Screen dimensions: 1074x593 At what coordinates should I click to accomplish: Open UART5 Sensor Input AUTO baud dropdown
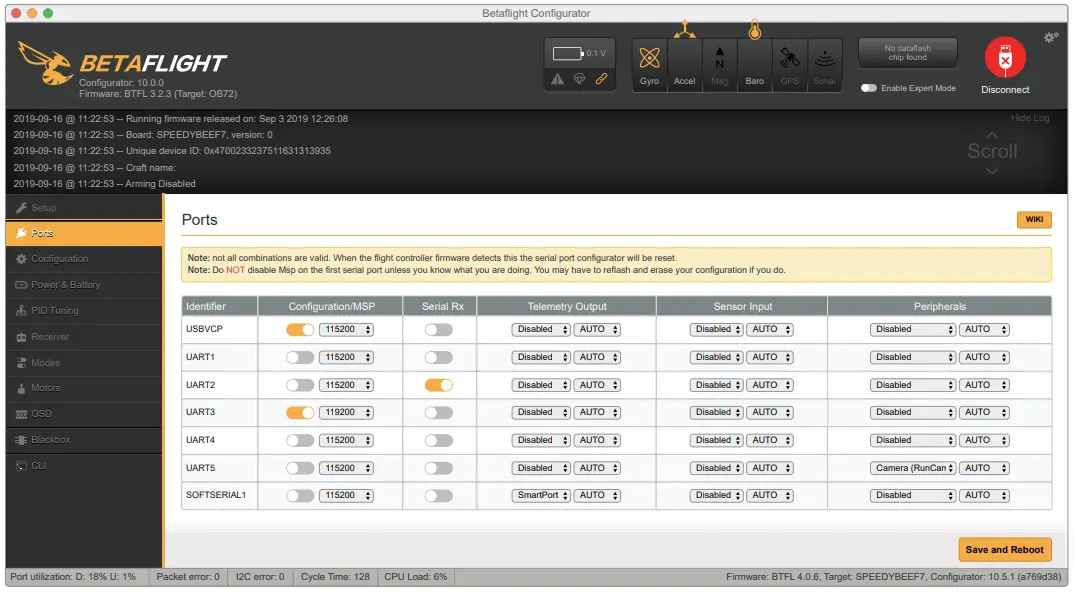[x=770, y=468]
